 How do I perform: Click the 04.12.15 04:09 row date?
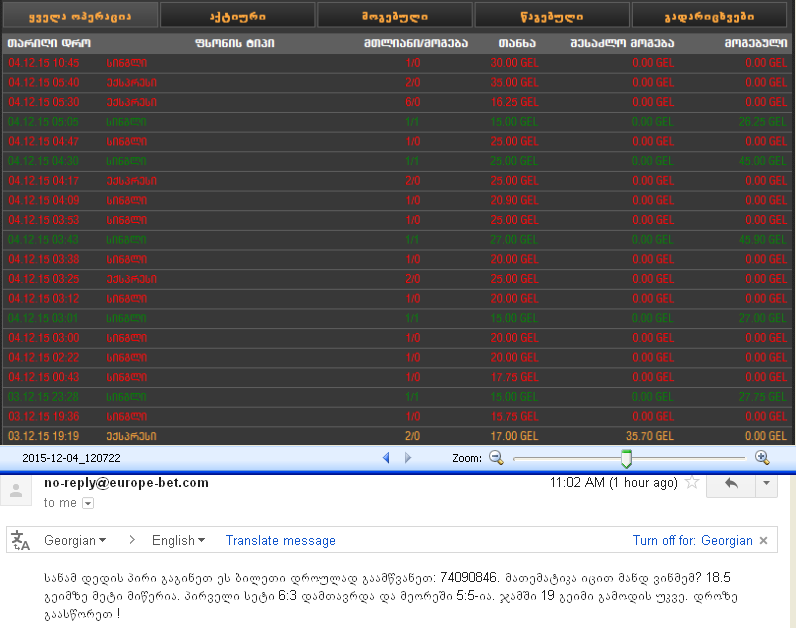coord(44,200)
